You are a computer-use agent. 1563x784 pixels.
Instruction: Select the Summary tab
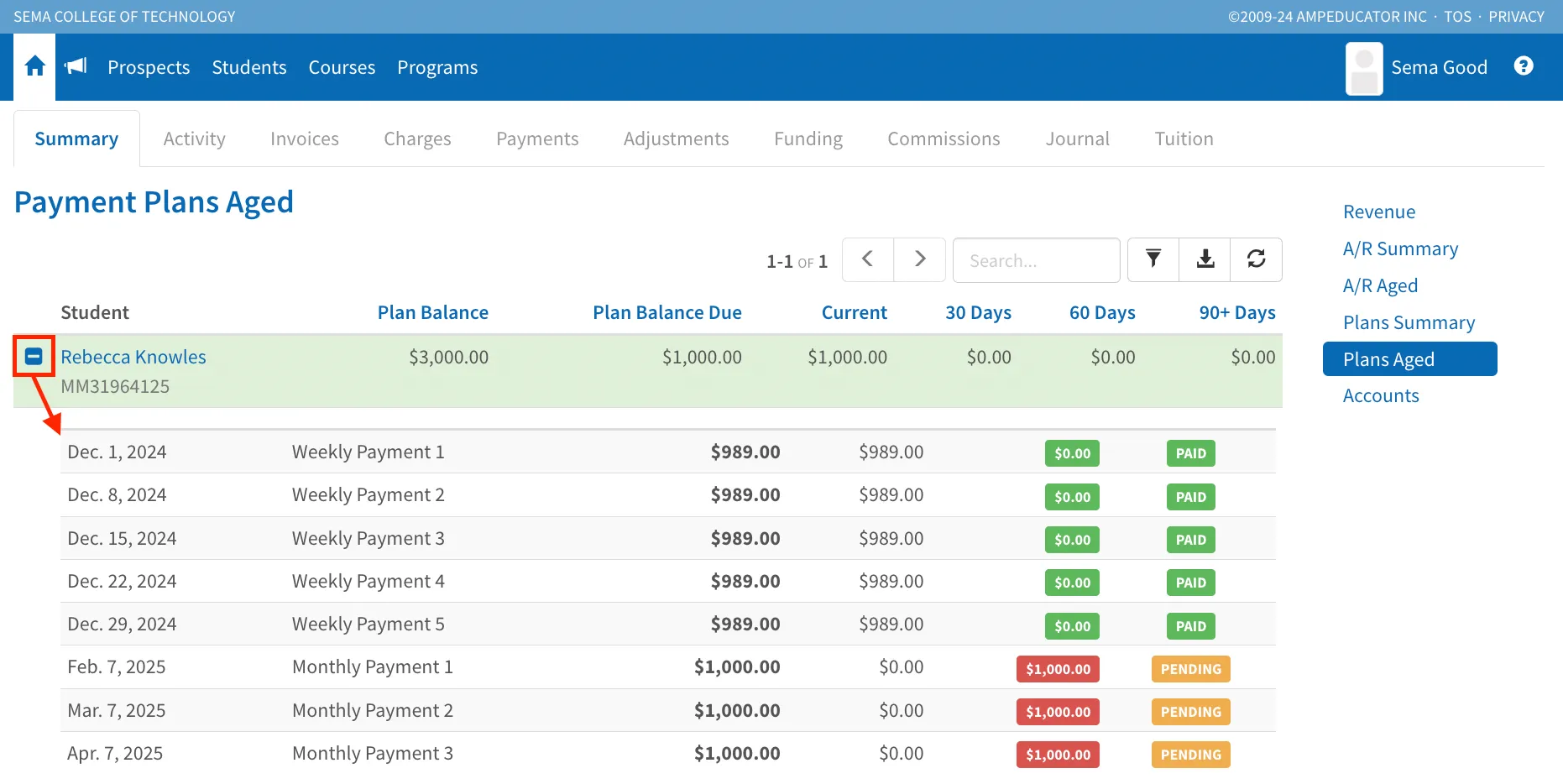click(x=76, y=139)
